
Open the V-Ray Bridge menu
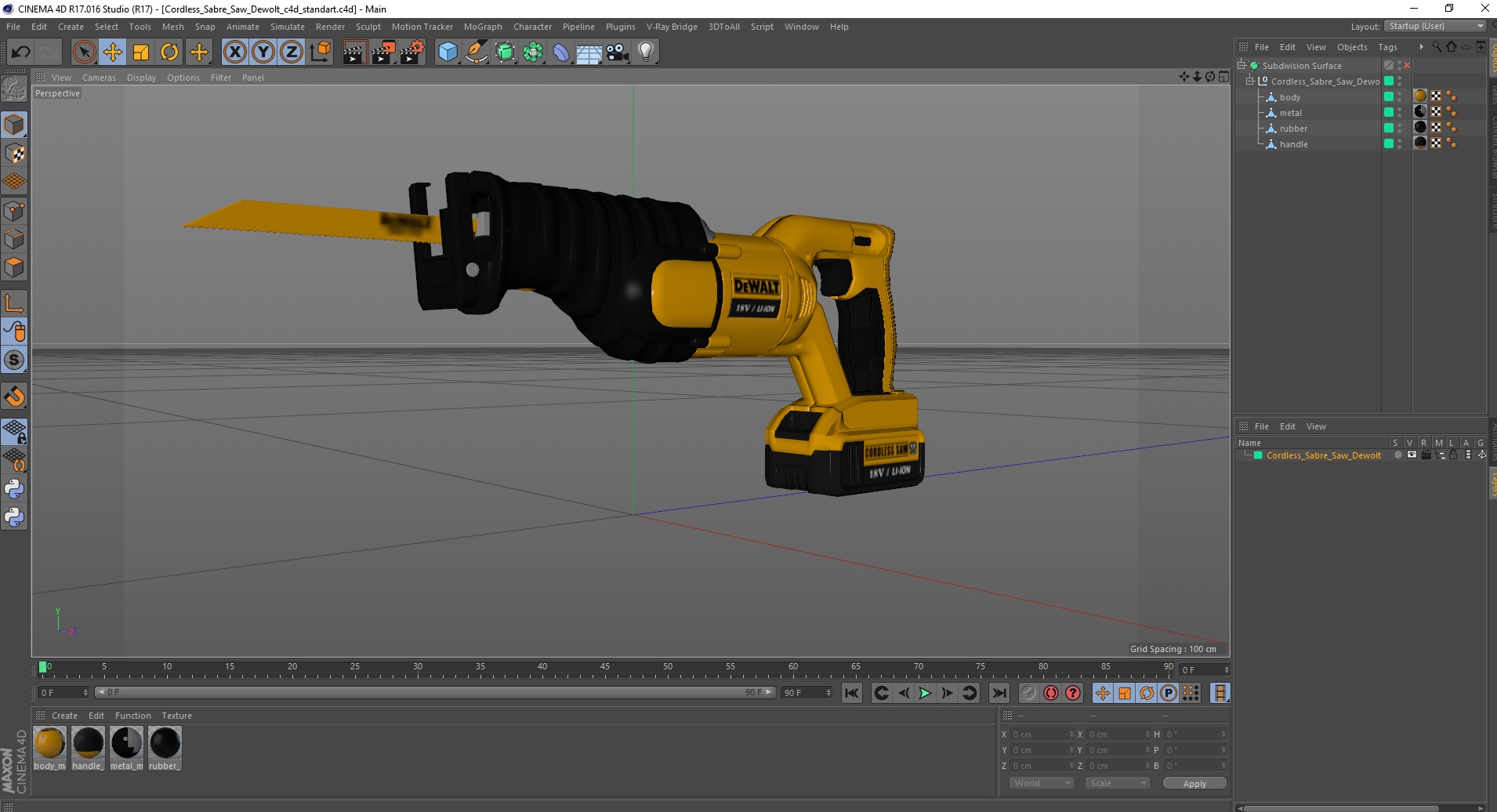click(672, 27)
